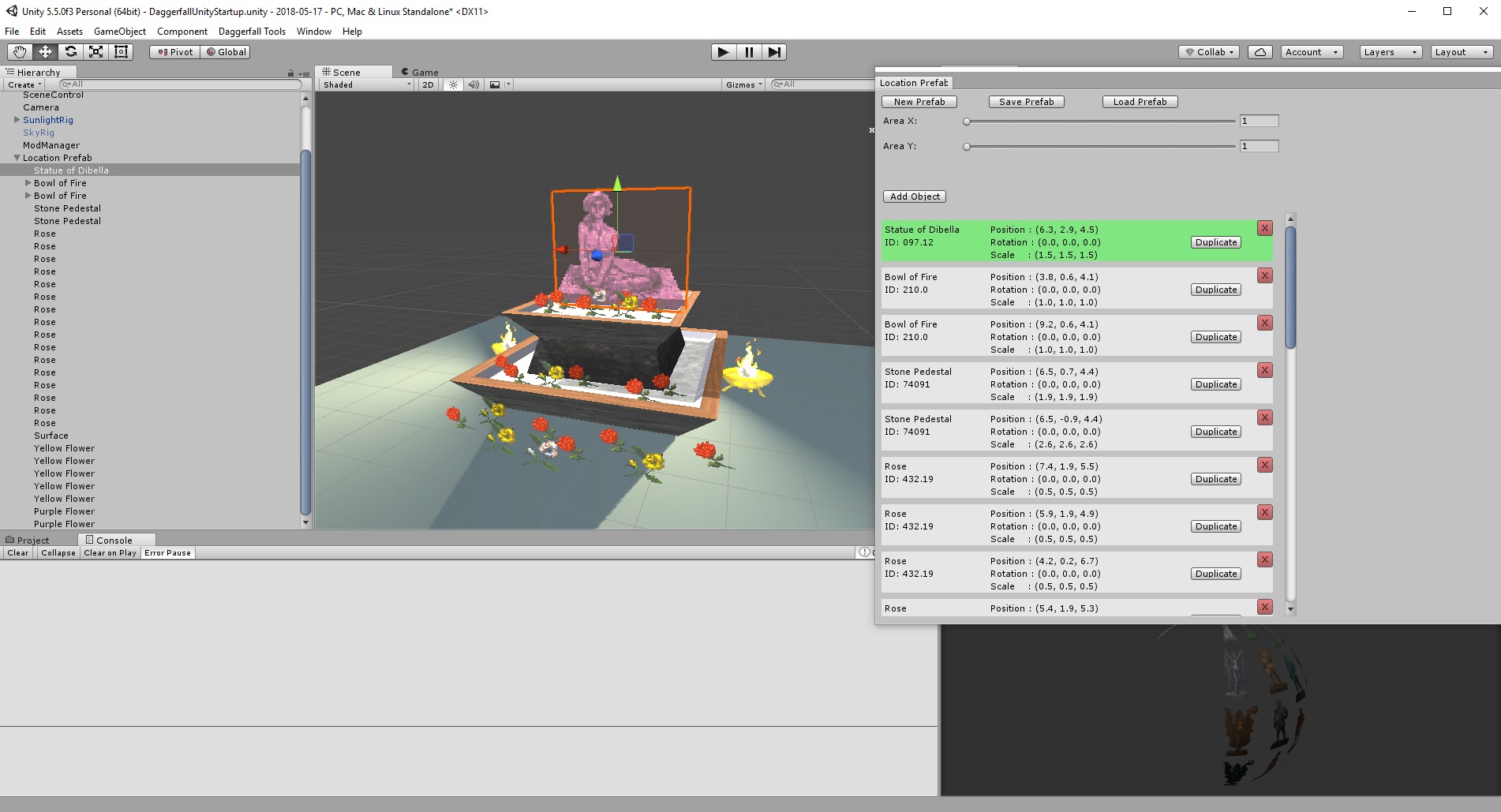This screenshot has height=812, width=1501.
Task: Select the Hand tool in toolbar
Action: coord(20,52)
